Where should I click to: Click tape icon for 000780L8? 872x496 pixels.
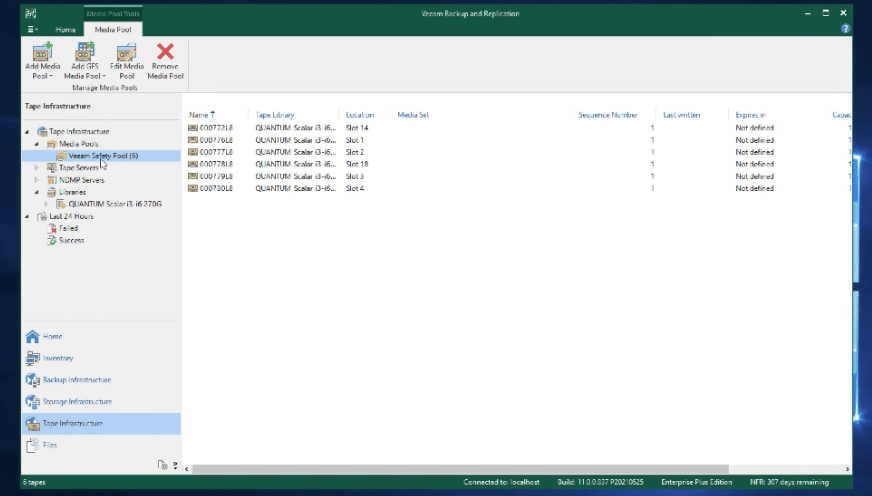point(193,189)
